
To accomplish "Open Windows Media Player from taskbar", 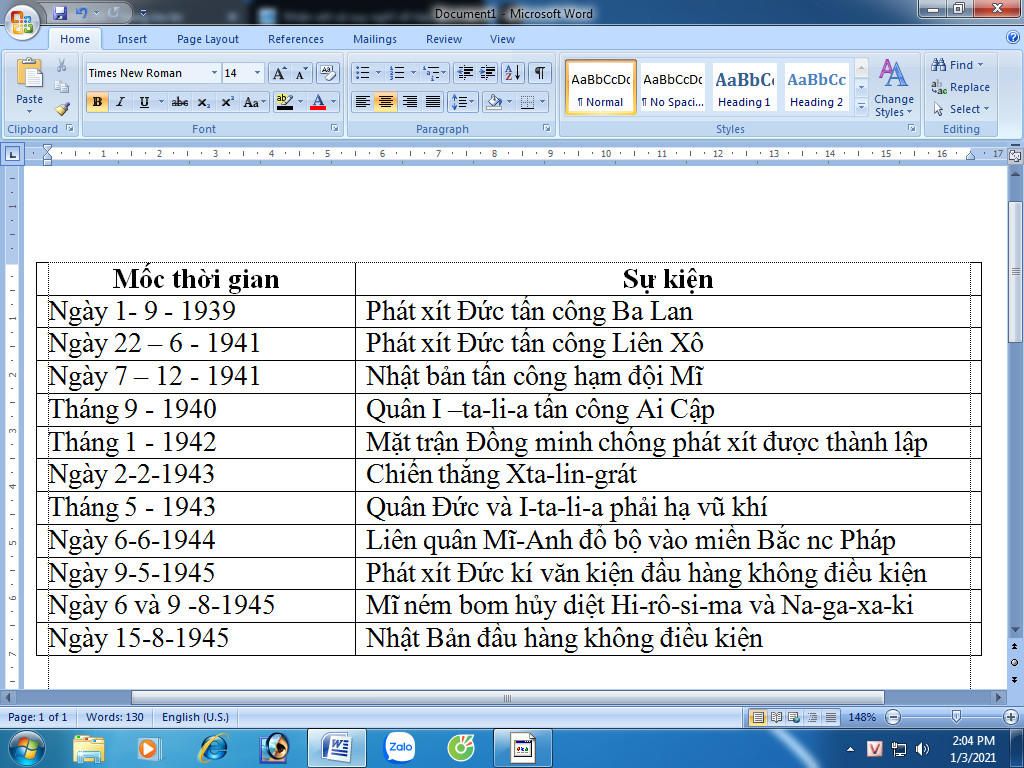I will tap(149, 748).
